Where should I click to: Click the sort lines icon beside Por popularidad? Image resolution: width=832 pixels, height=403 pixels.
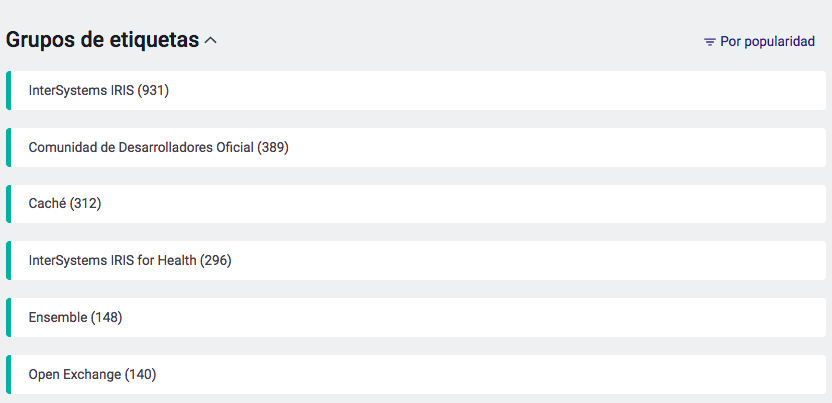[709, 42]
